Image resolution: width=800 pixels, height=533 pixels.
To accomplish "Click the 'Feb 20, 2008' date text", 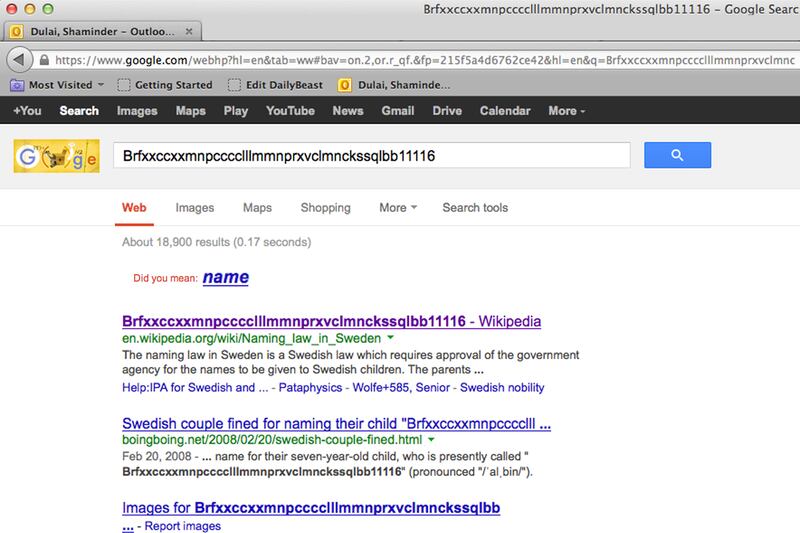I will tap(157, 456).
